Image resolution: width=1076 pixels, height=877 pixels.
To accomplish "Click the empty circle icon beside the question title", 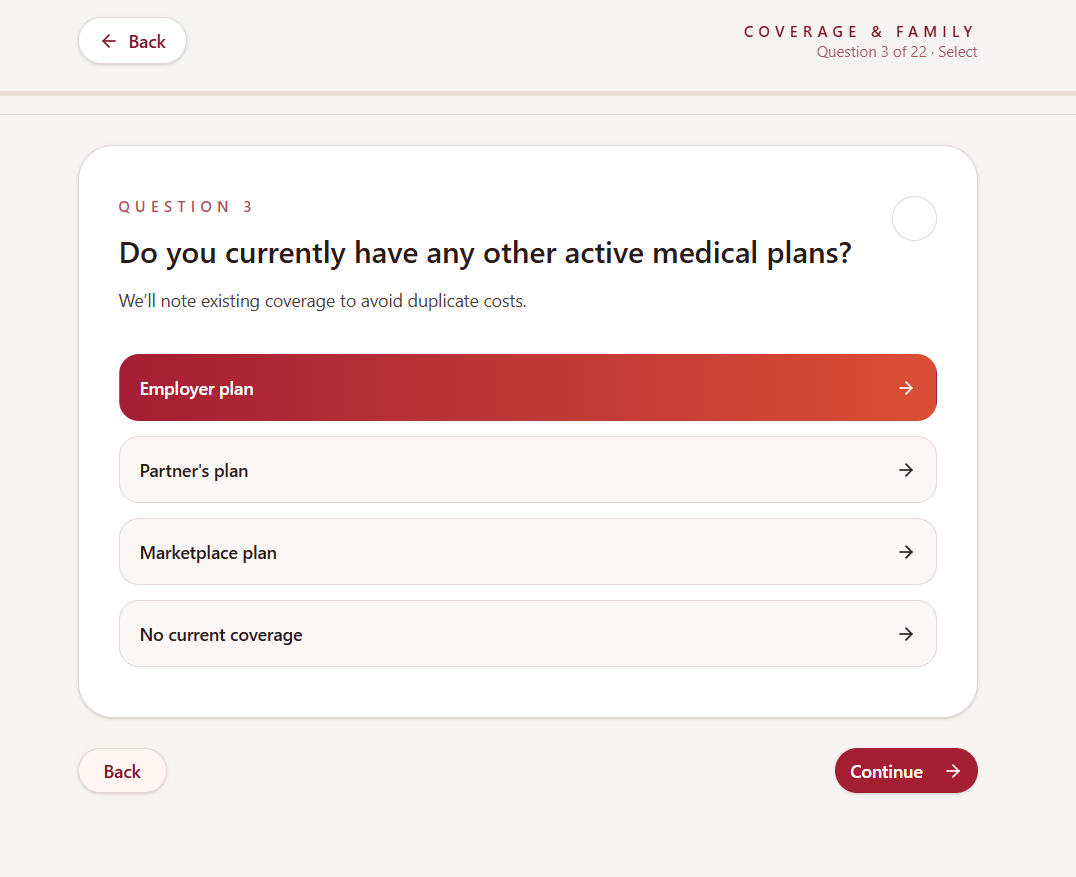I will pyautogui.click(x=914, y=218).
